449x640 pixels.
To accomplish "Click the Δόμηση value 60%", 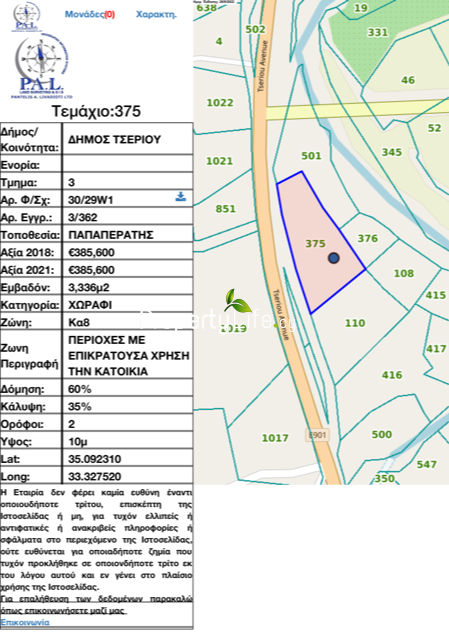I will [80, 389].
